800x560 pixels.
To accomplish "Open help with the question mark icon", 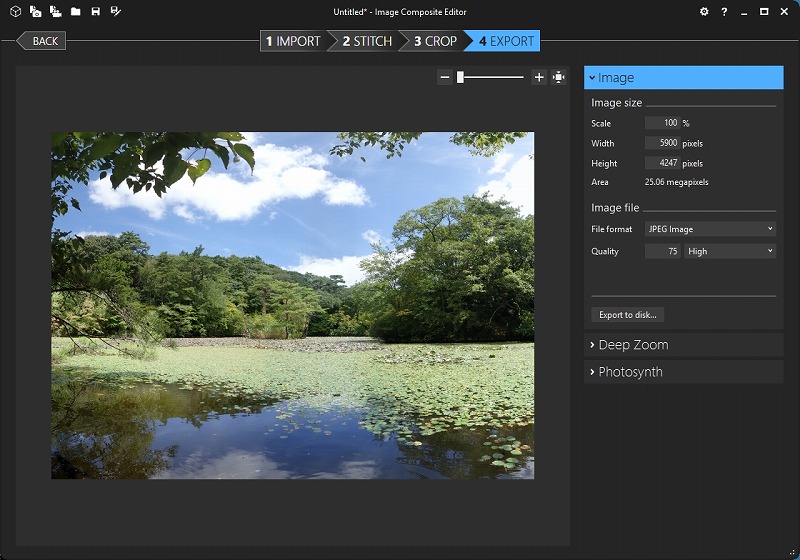I will [724, 11].
